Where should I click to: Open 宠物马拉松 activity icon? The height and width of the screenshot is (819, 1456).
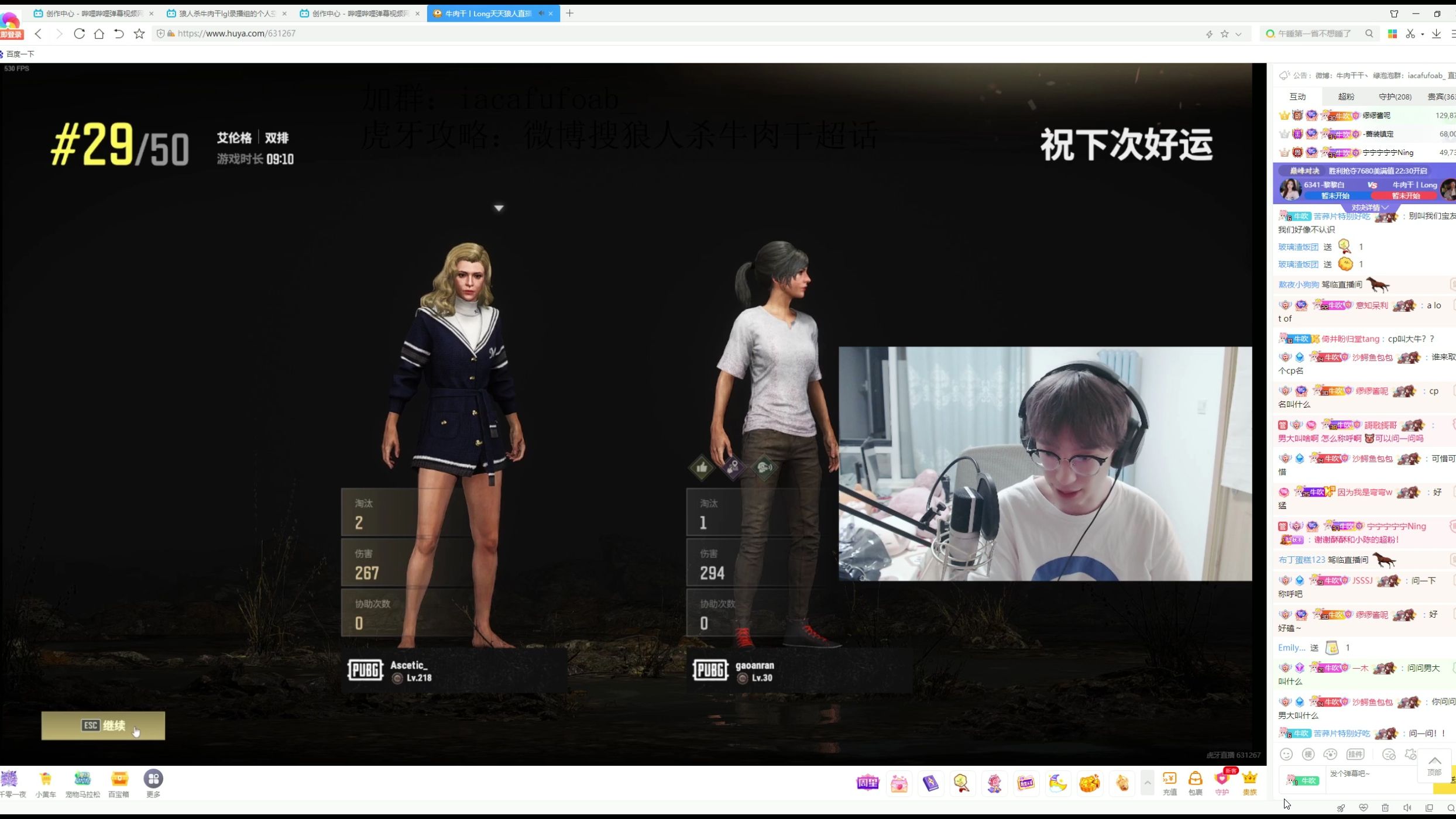(x=83, y=784)
